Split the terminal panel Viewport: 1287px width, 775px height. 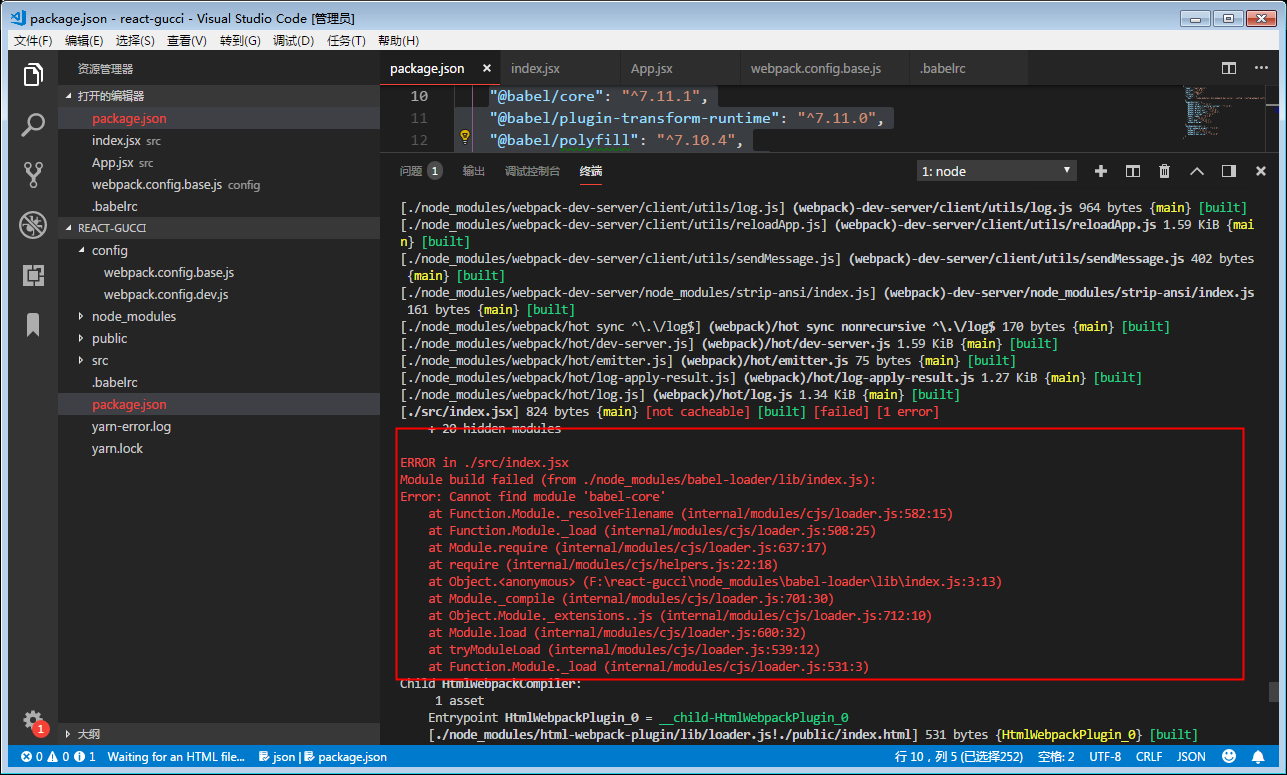tap(1133, 171)
